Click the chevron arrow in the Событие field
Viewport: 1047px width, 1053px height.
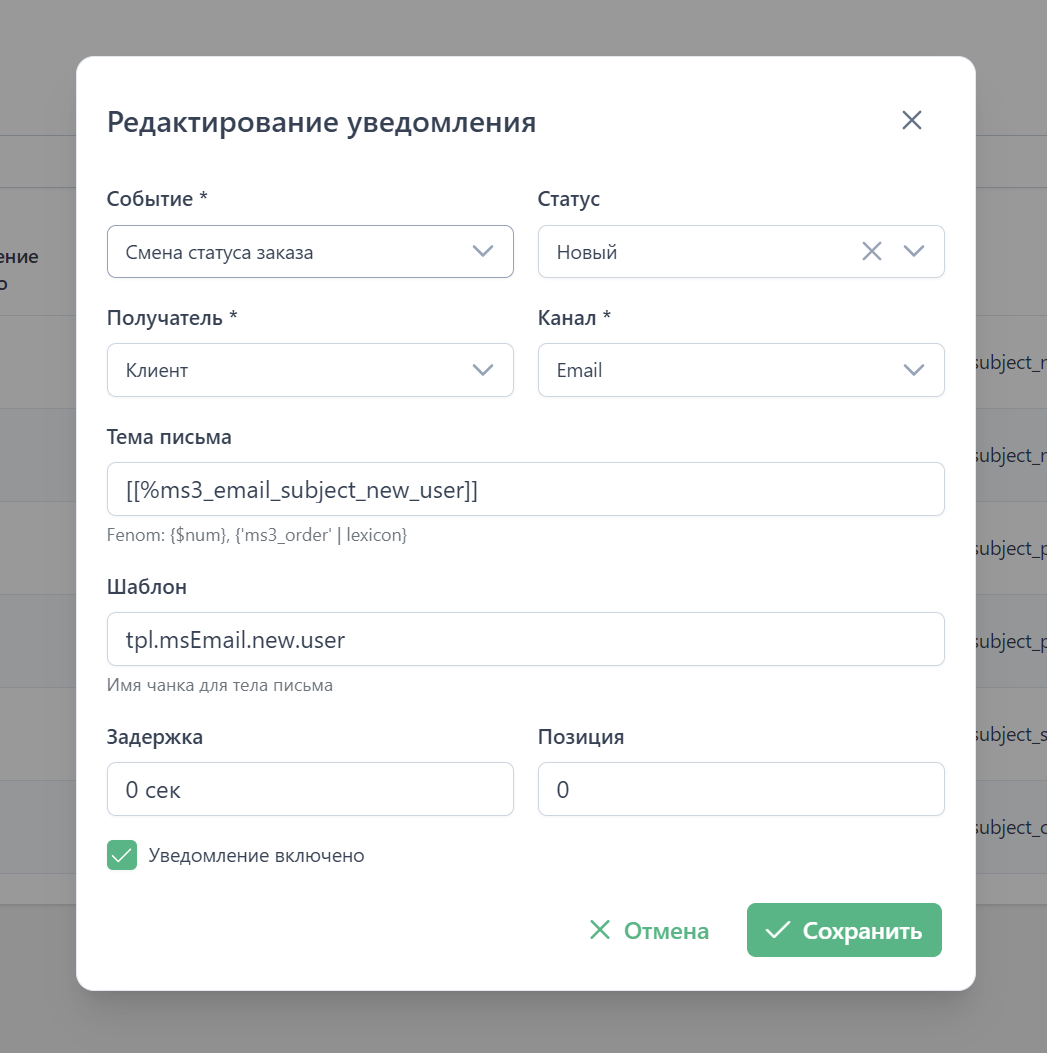point(483,252)
